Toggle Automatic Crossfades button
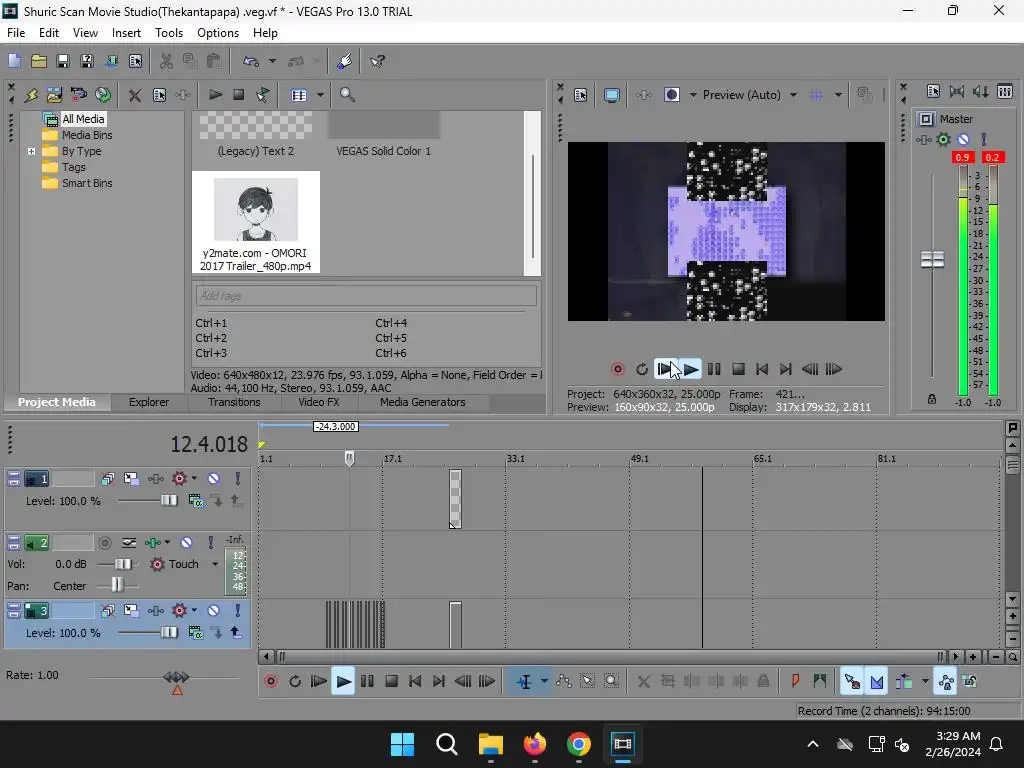Viewport: 1024px width, 768px height. point(876,682)
